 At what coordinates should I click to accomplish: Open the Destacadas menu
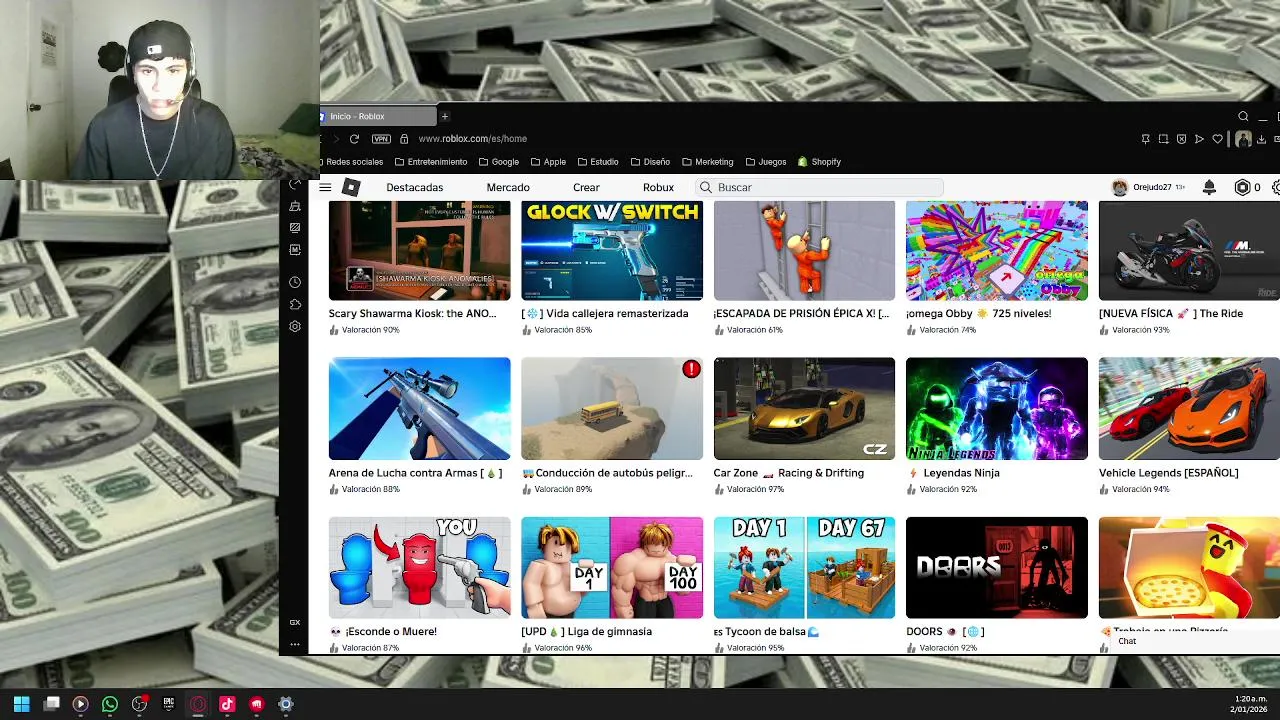(415, 187)
